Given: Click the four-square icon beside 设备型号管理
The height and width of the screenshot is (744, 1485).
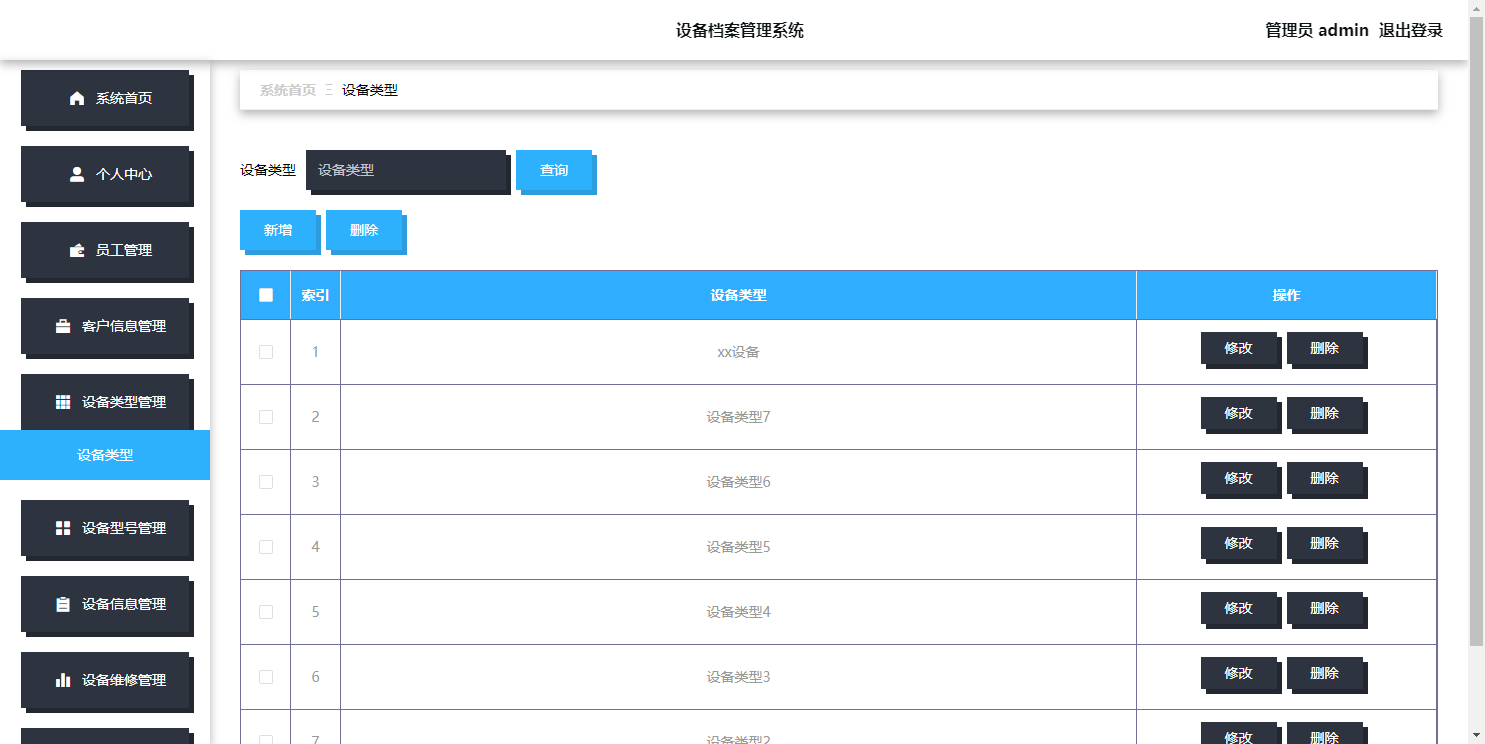Looking at the screenshot, I should pos(63,528).
